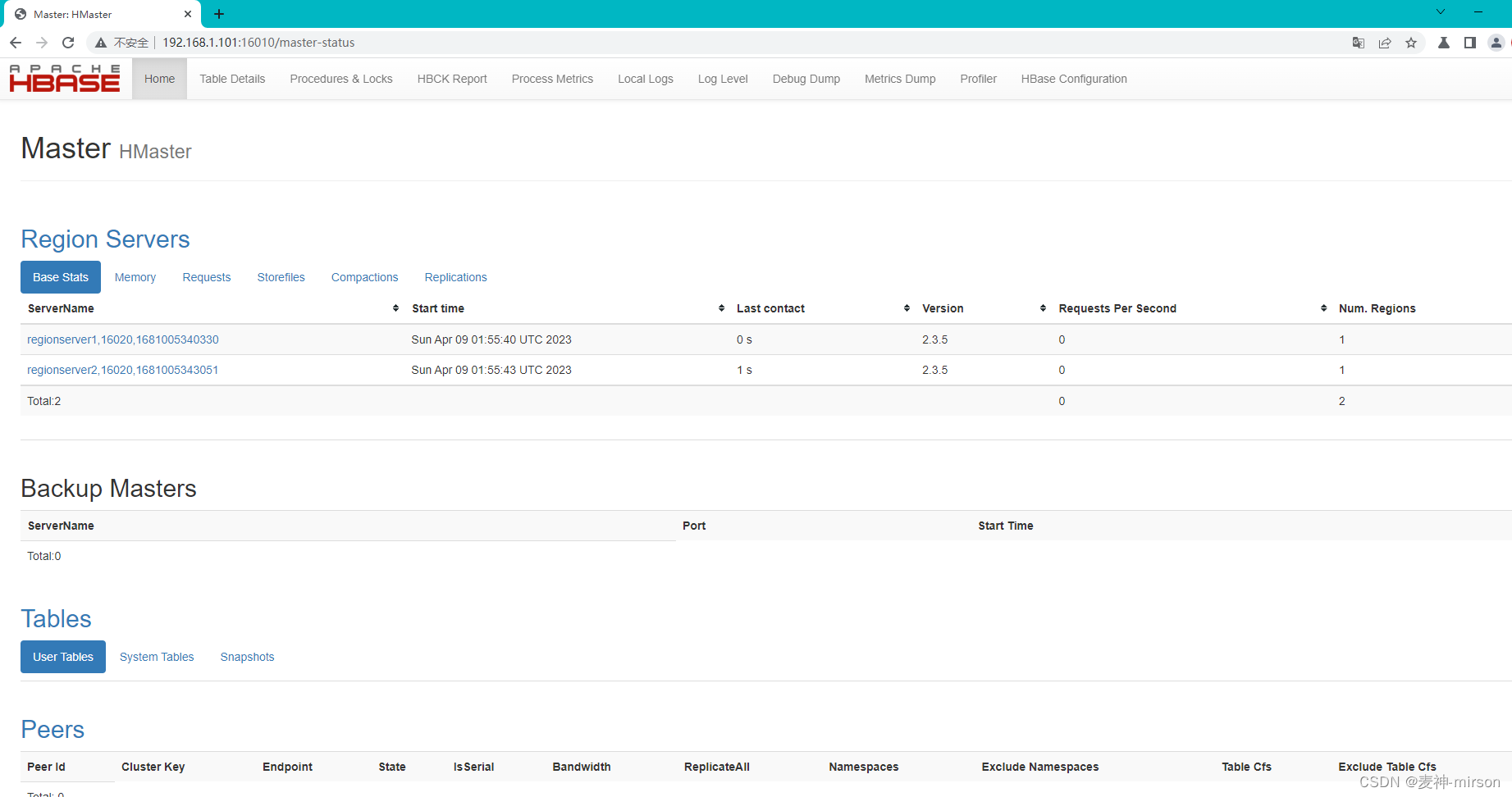
Task: Open regionserver1,16020,1681005340330 link
Action: pos(123,339)
